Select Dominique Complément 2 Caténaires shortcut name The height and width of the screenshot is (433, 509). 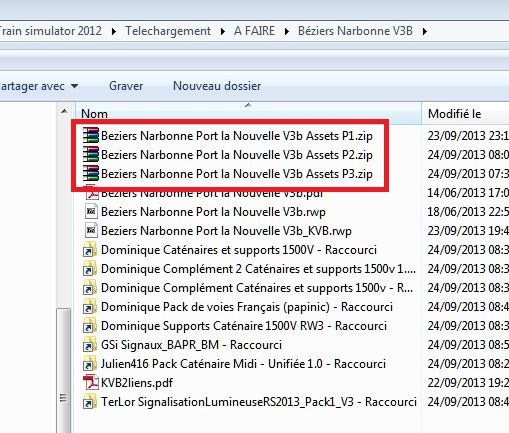258,269
